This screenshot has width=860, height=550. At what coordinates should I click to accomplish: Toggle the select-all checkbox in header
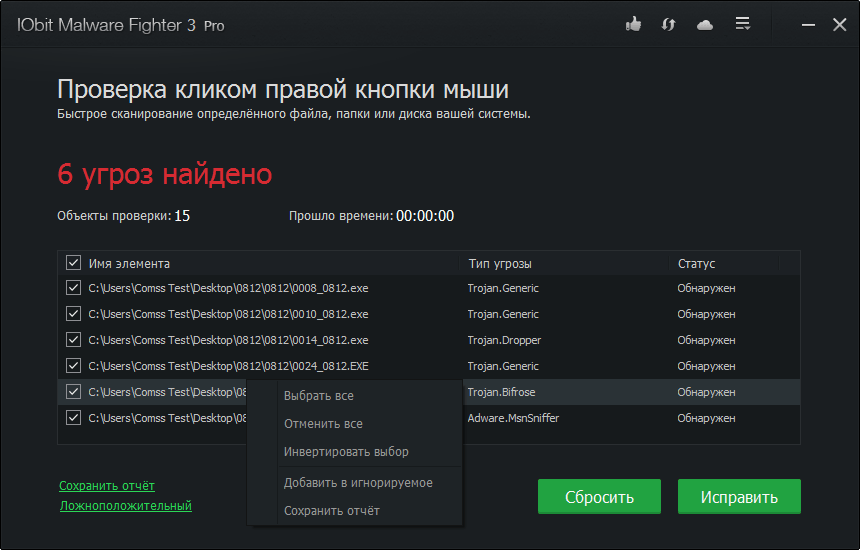coord(73,263)
